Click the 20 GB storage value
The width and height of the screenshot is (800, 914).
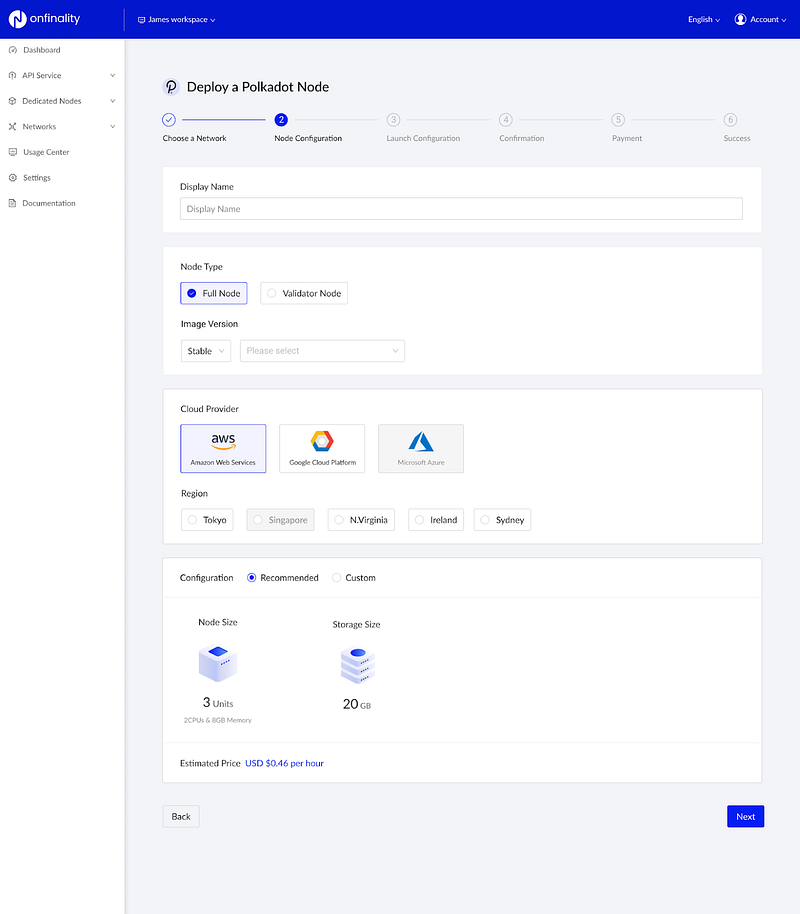(357, 704)
